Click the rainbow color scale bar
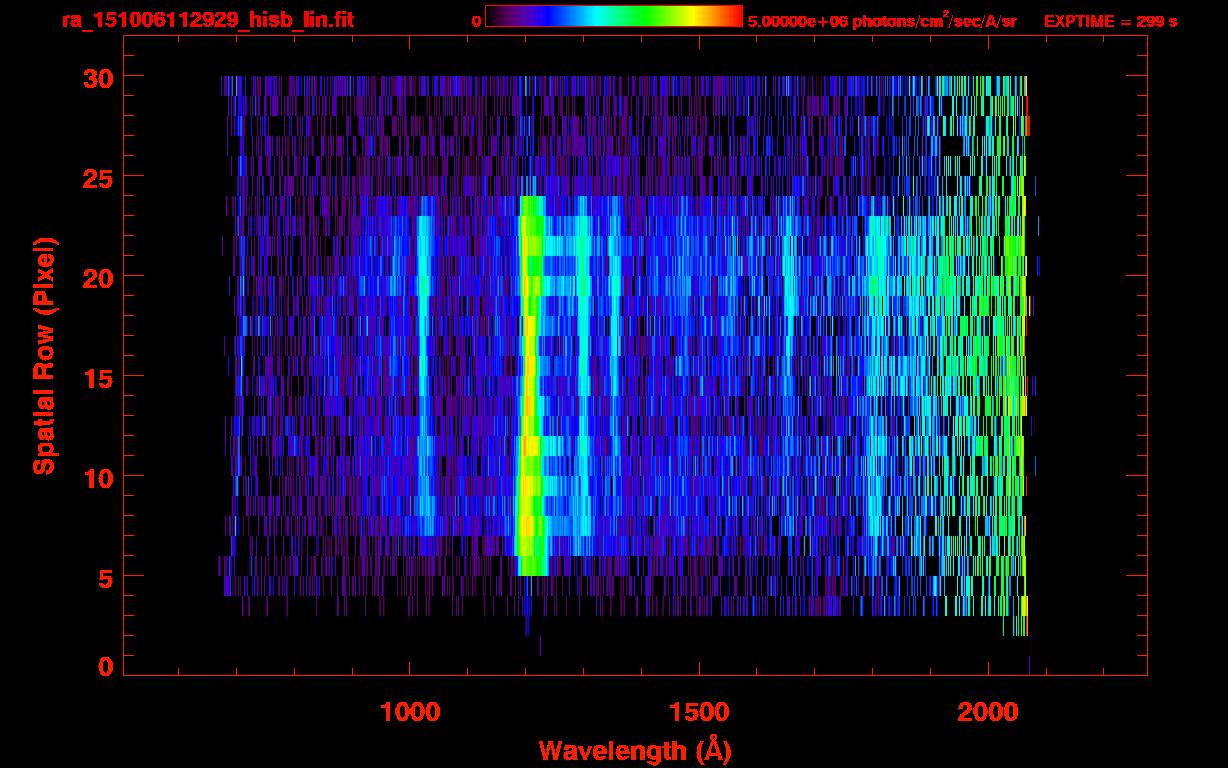Viewport: 1228px width, 768px height. point(613,17)
